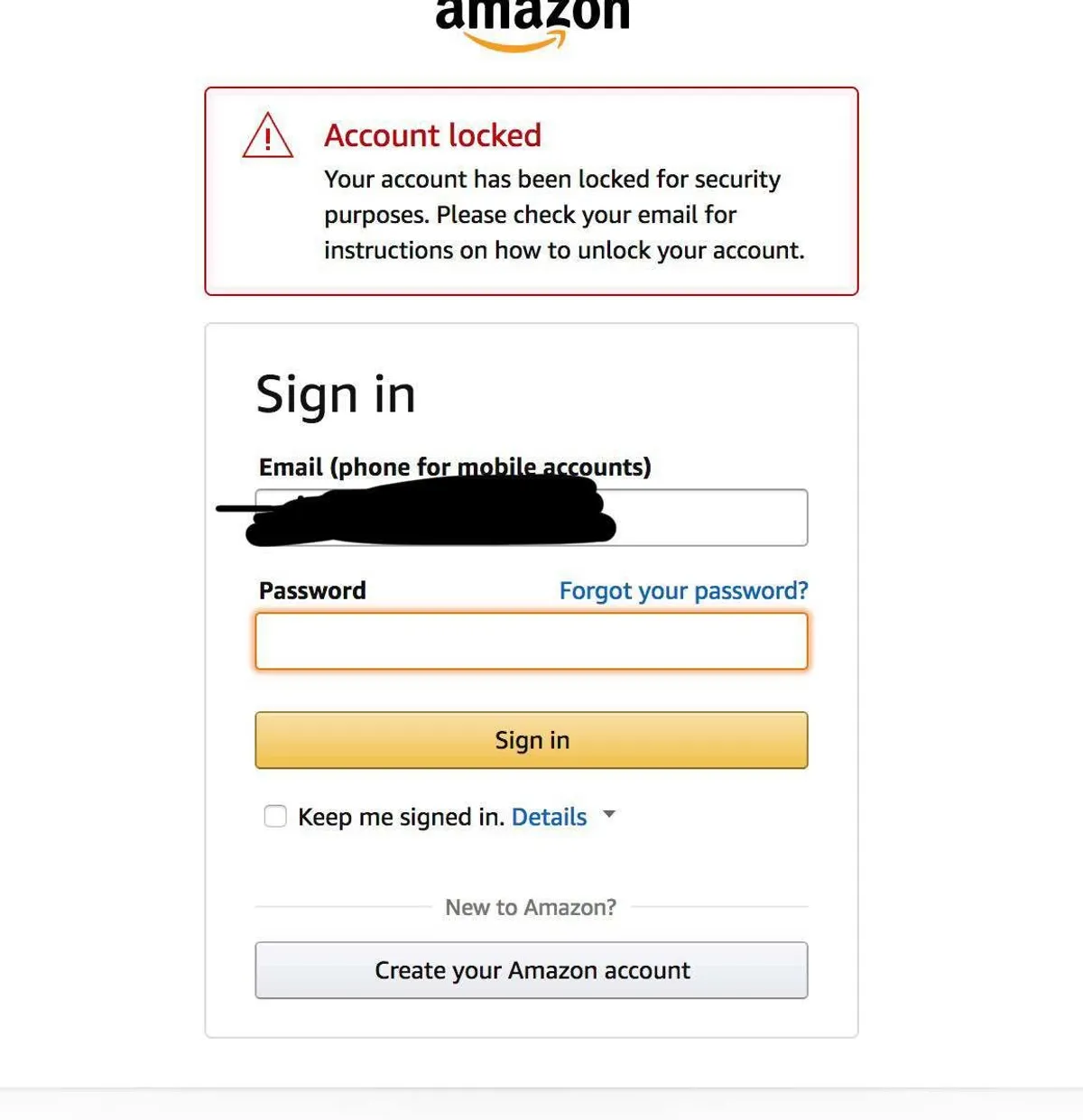Click the 'Email (phone for mobile accounts)' label
Screen dimensions: 1083x1120
coord(455,467)
